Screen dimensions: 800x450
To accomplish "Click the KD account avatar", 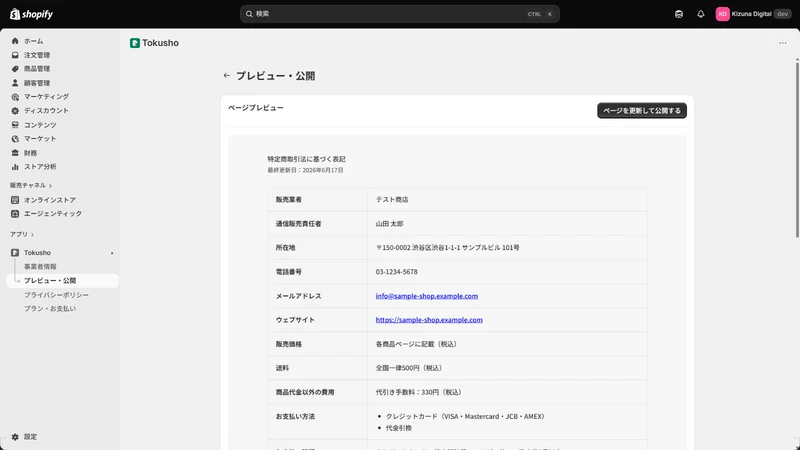I will 722,14.
